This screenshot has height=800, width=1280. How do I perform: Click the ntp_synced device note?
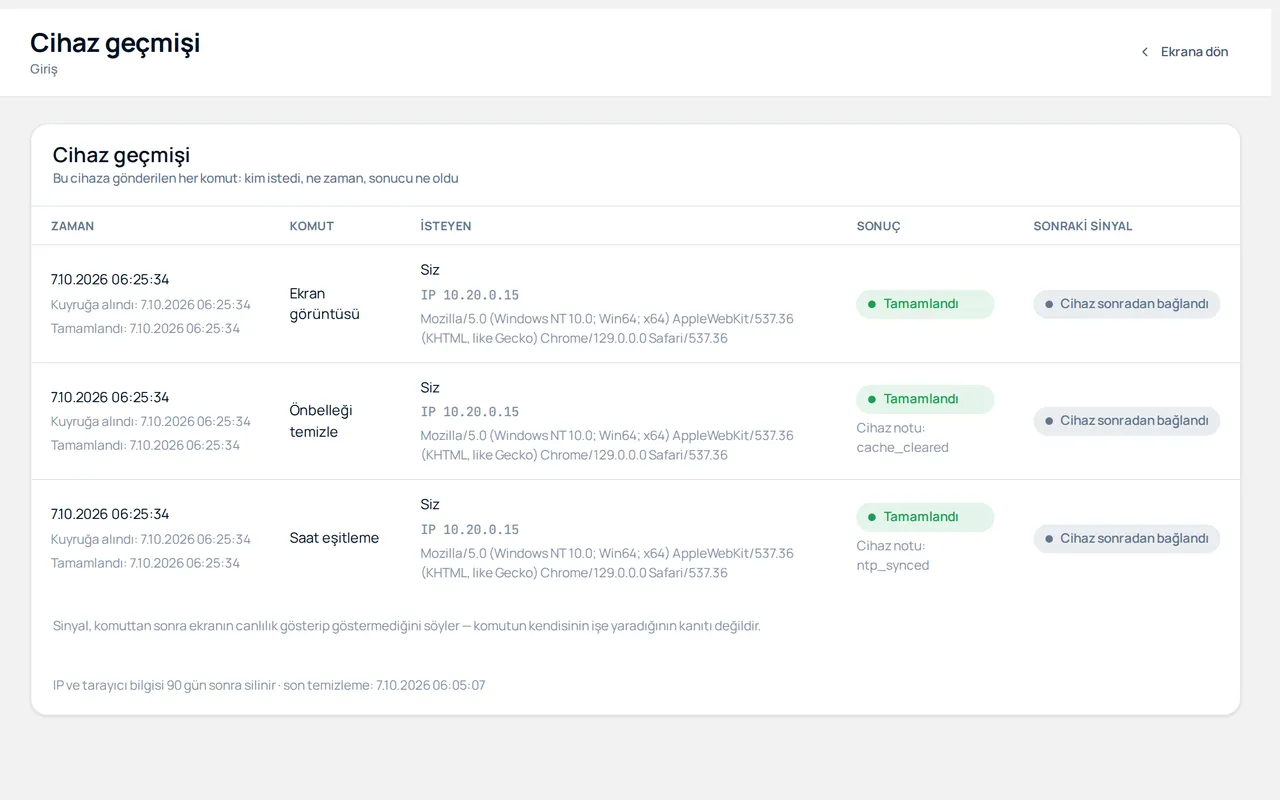click(893, 566)
